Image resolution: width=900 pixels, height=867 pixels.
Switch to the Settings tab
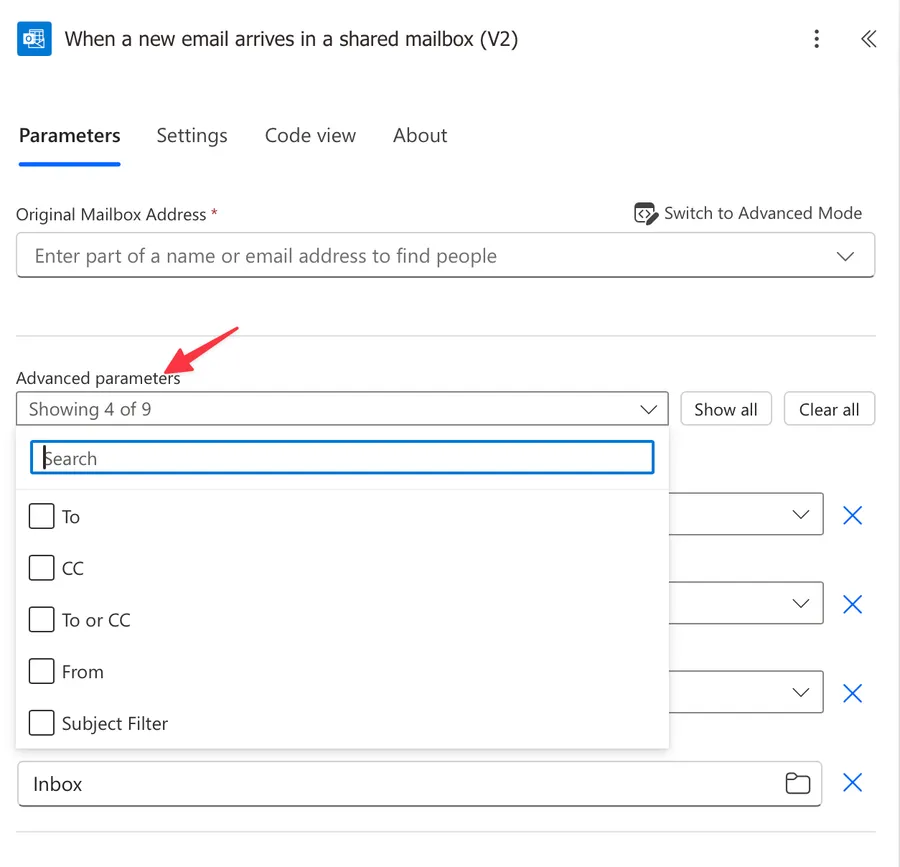192,136
